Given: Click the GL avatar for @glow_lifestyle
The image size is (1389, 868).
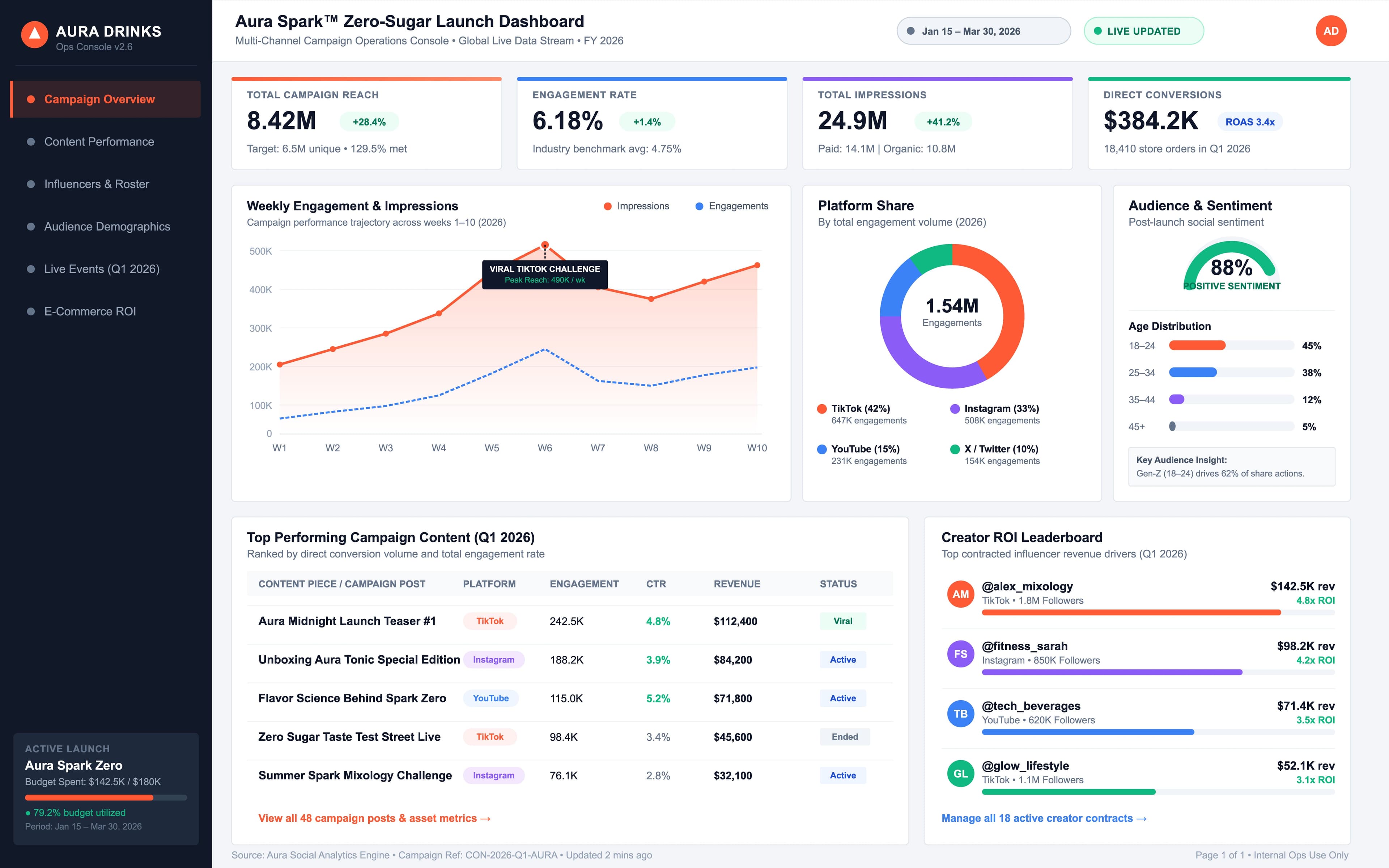Looking at the screenshot, I should pos(960,773).
